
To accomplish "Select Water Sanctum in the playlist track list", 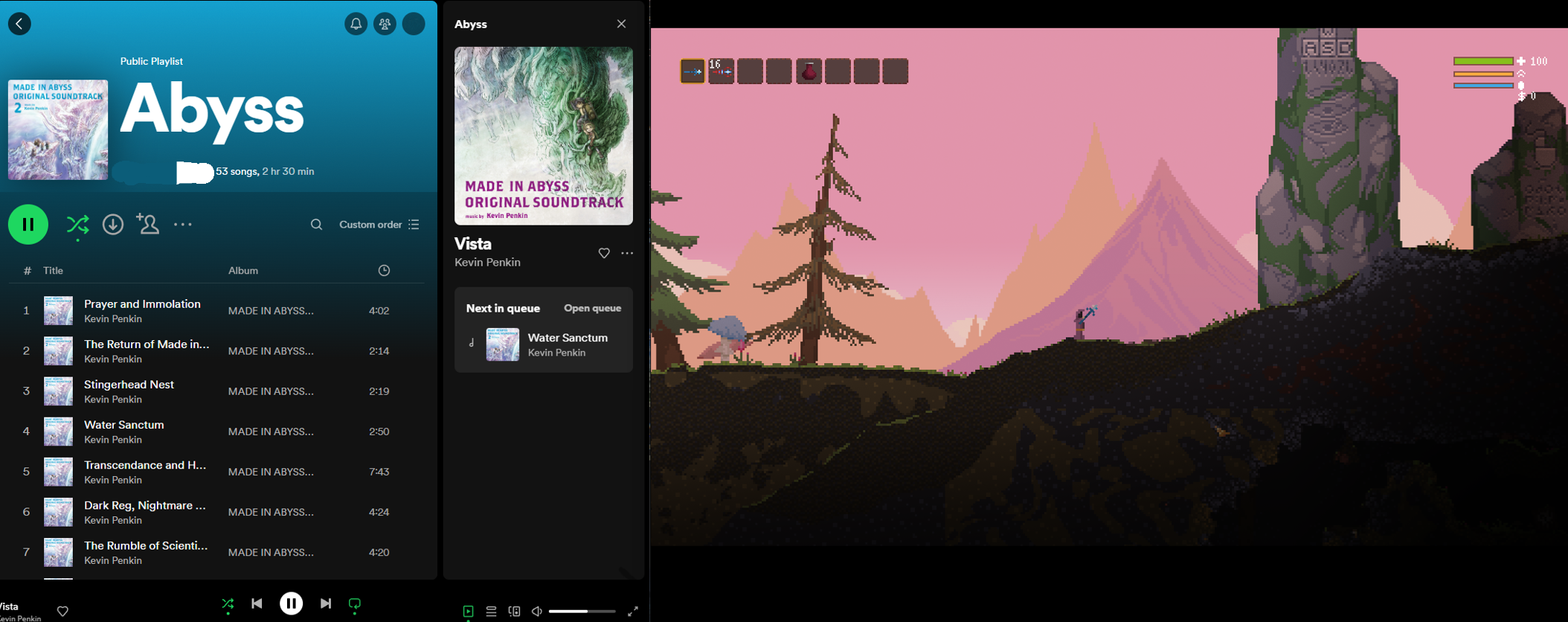I will tap(124, 424).
